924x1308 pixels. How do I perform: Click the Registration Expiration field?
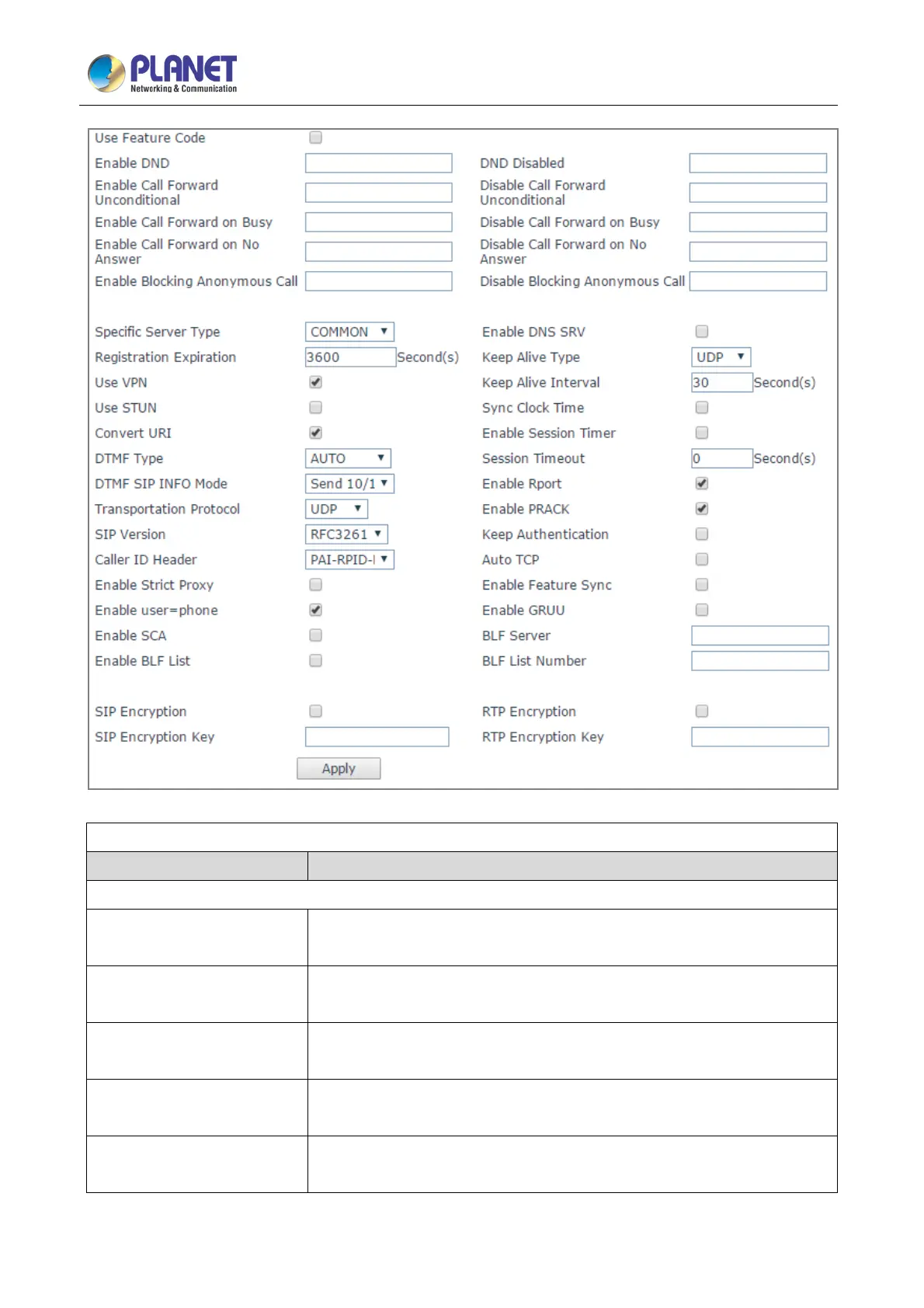click(350, 357)
